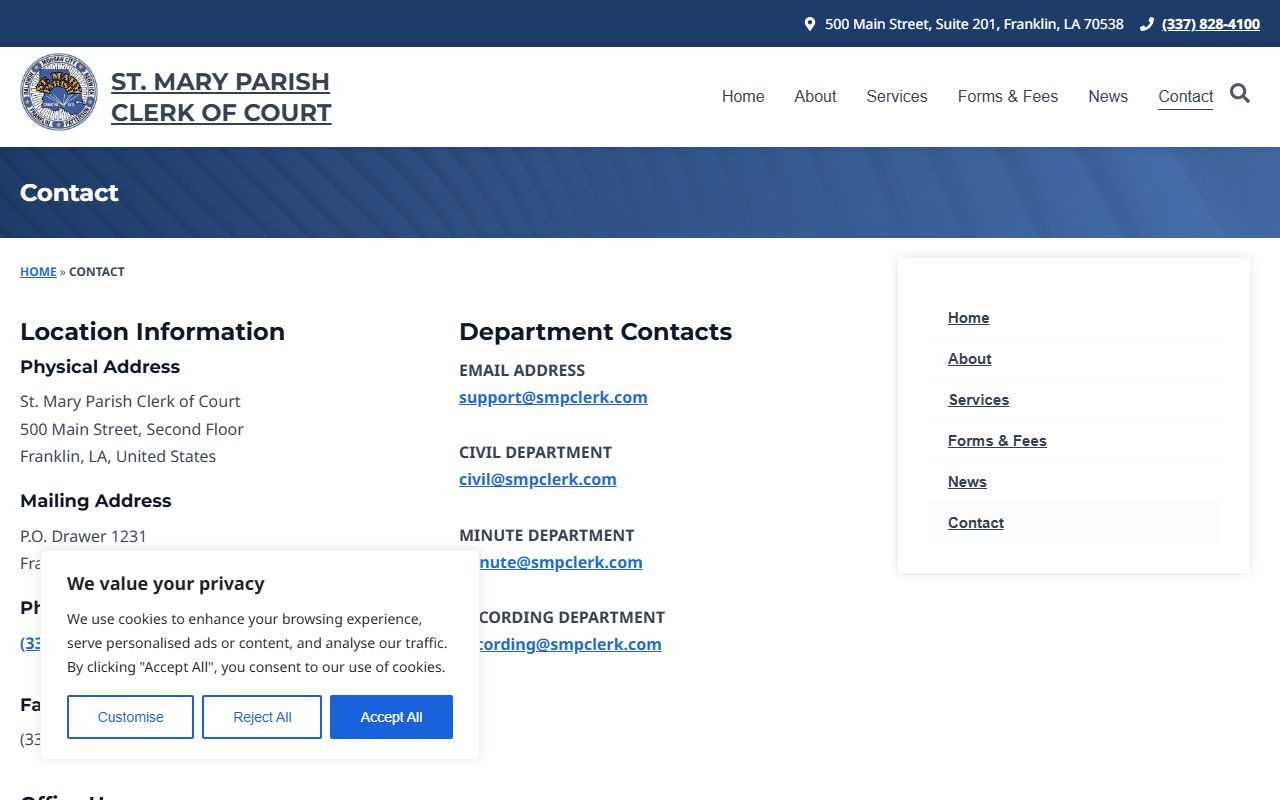Click the Customise cookies button
The image size is (1280, 800).
tap(130, 717)
